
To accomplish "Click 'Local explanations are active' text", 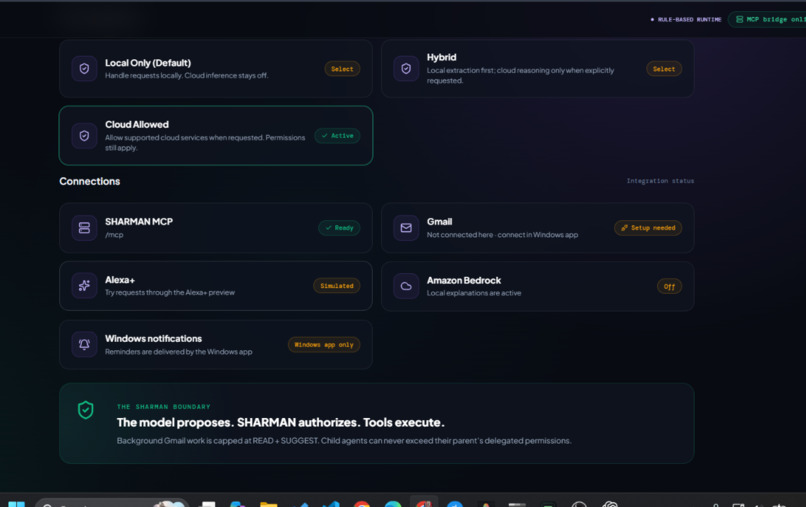I will [474, 293].
